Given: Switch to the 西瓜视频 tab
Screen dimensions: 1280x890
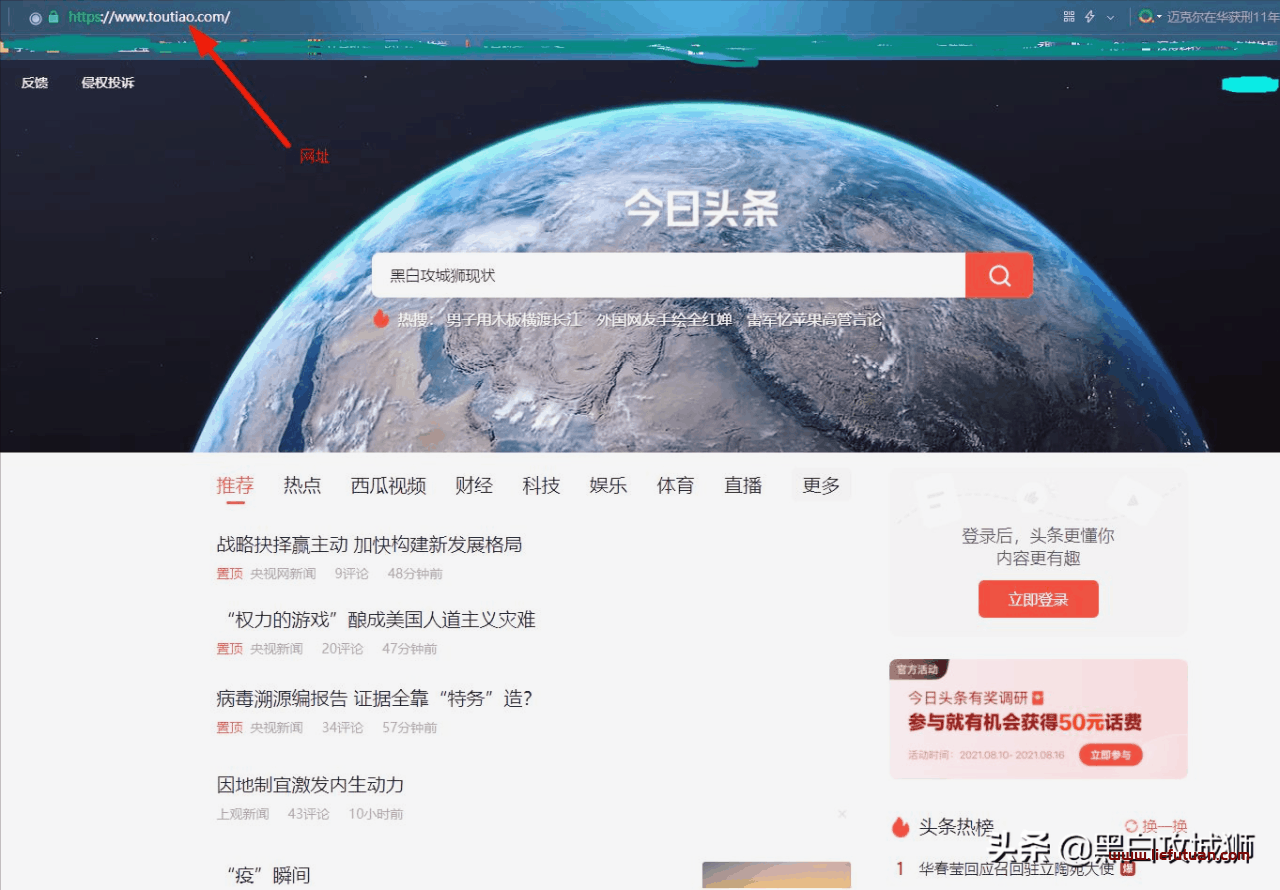Looking at the screenshot, I should 388,486.
